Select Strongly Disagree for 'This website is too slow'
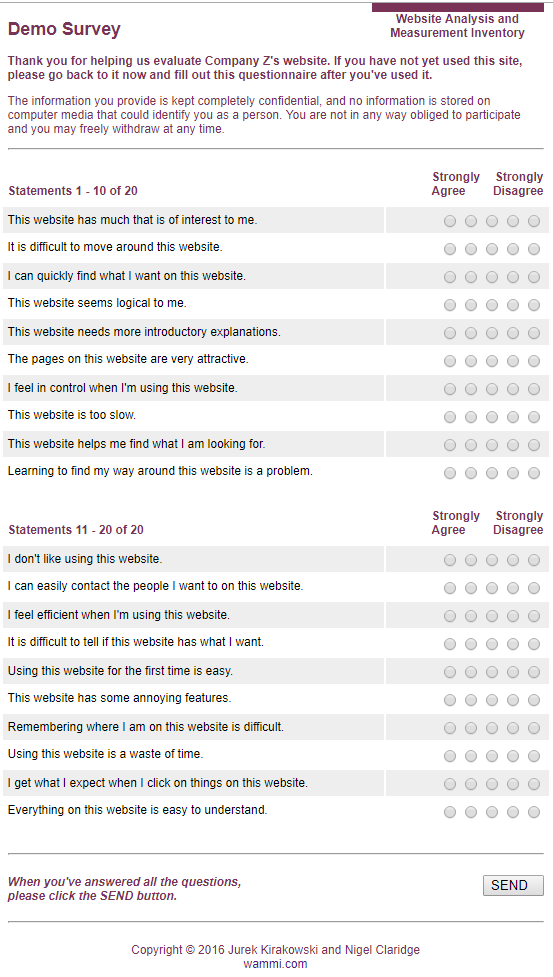Screen dimensions: 553x977 pyautogui.click(x=534, y=417)
